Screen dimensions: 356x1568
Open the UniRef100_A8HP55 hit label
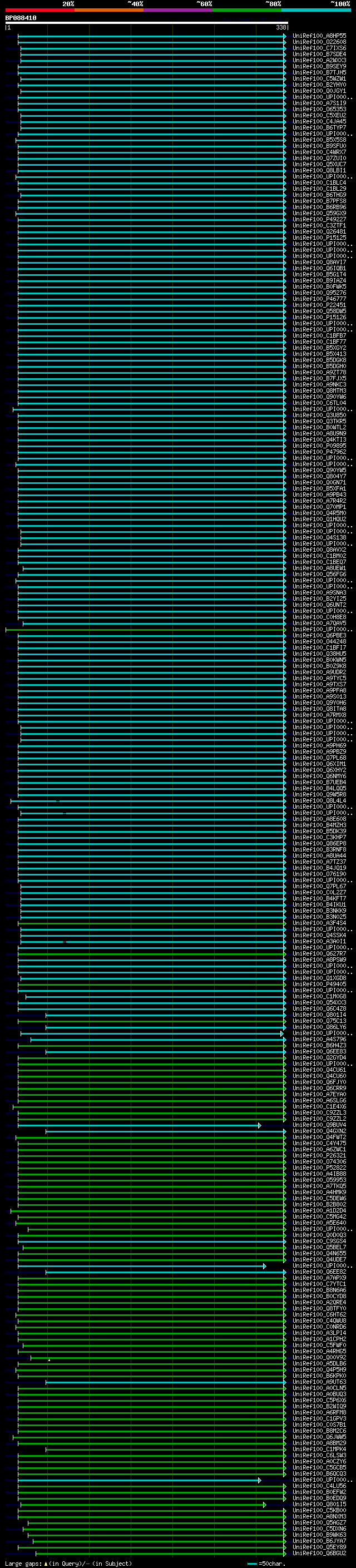click(x=319, y=36)
